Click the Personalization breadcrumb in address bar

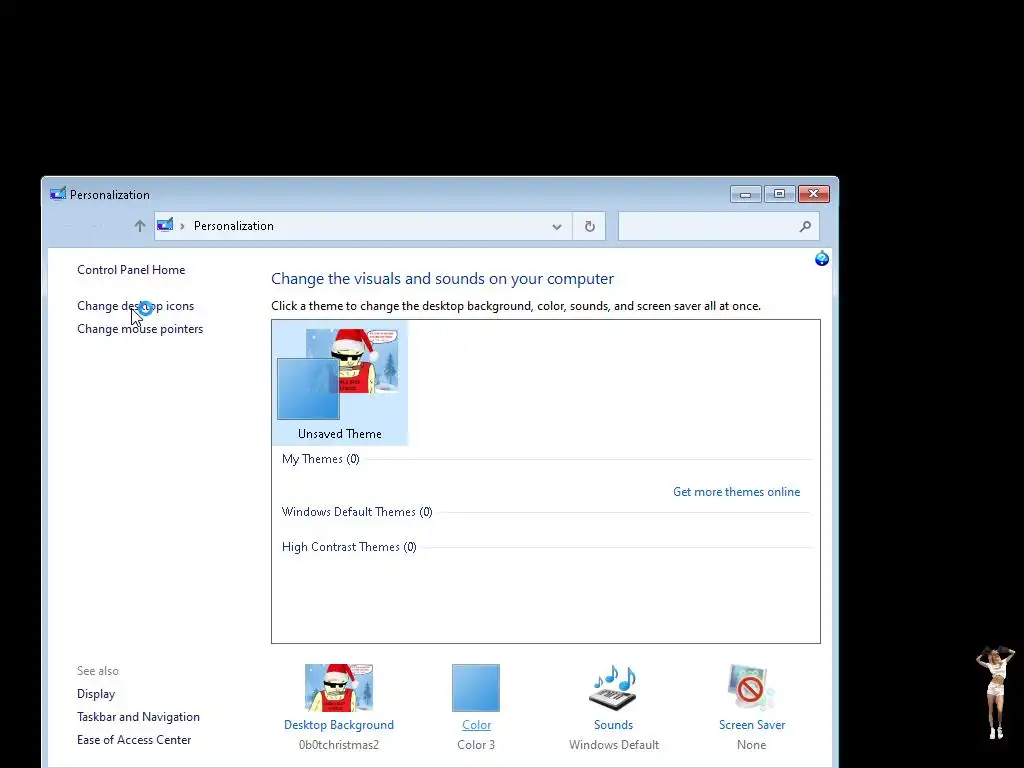(x=234, y=226)
